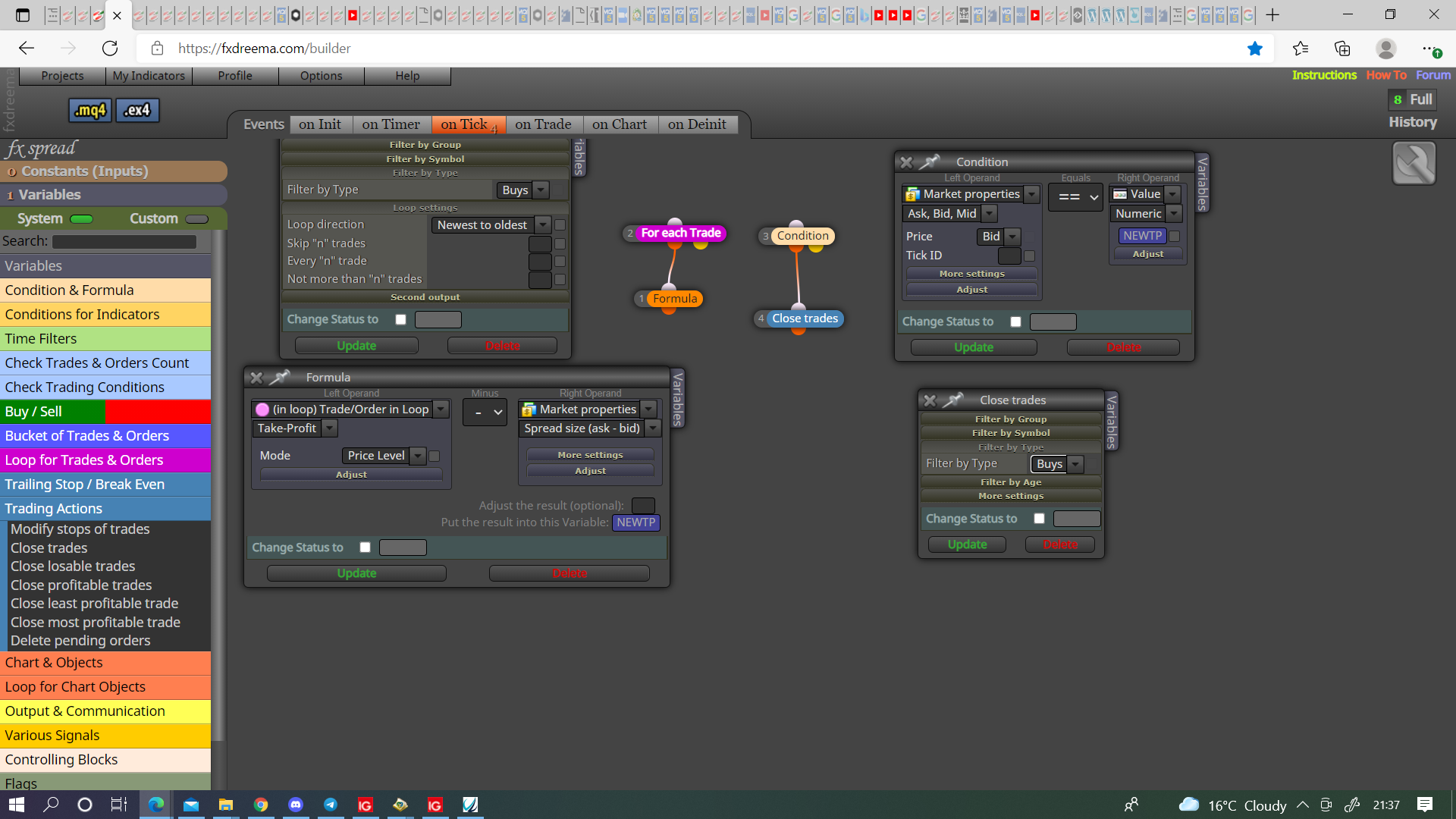Image resolution: width=1456 pixels, height=819 pixels.
Task: Toggle the System blocks switch
Action: tap(81, 219)
